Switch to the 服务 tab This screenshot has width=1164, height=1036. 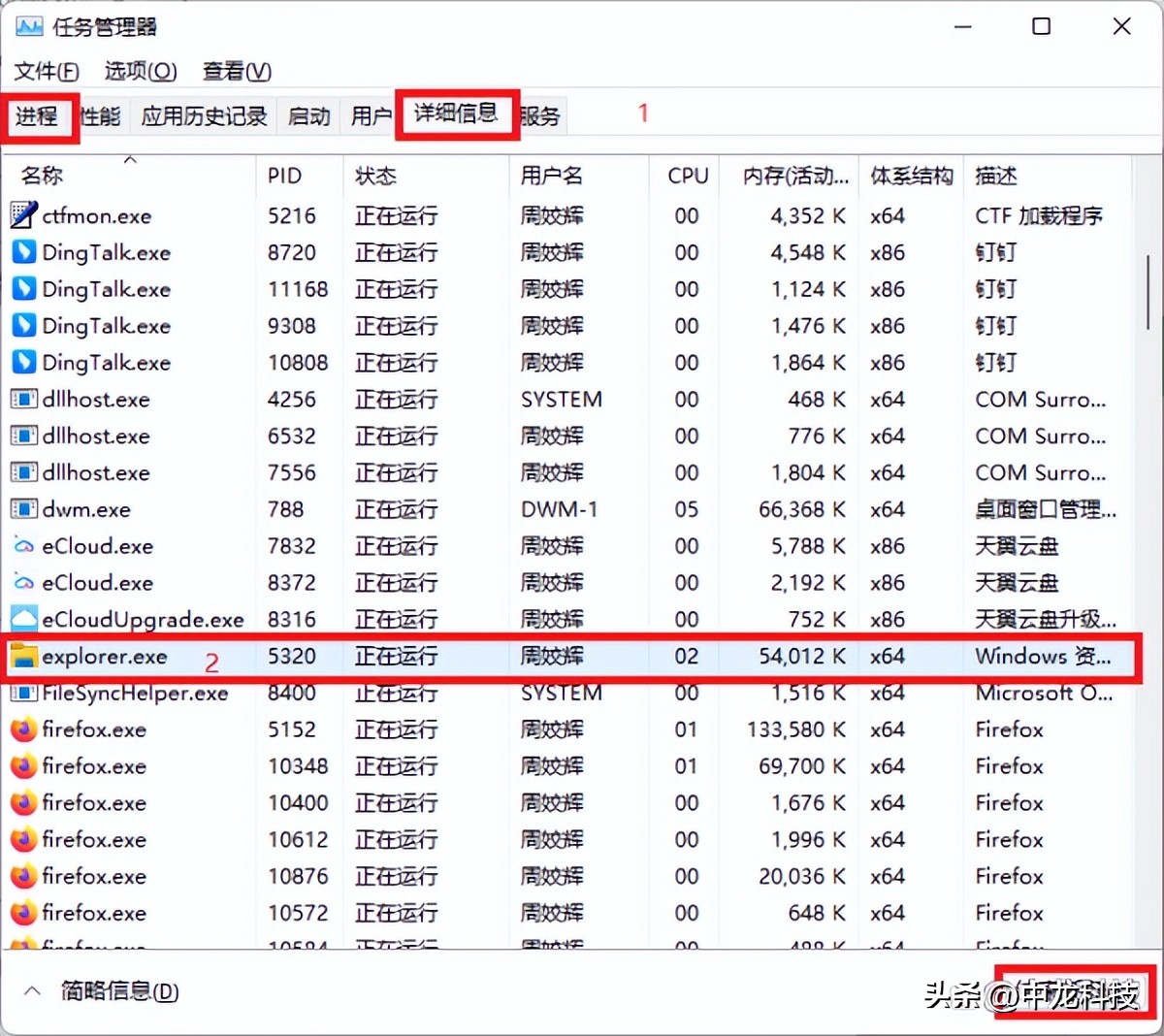pyautogui.click(x=540, y=114)
